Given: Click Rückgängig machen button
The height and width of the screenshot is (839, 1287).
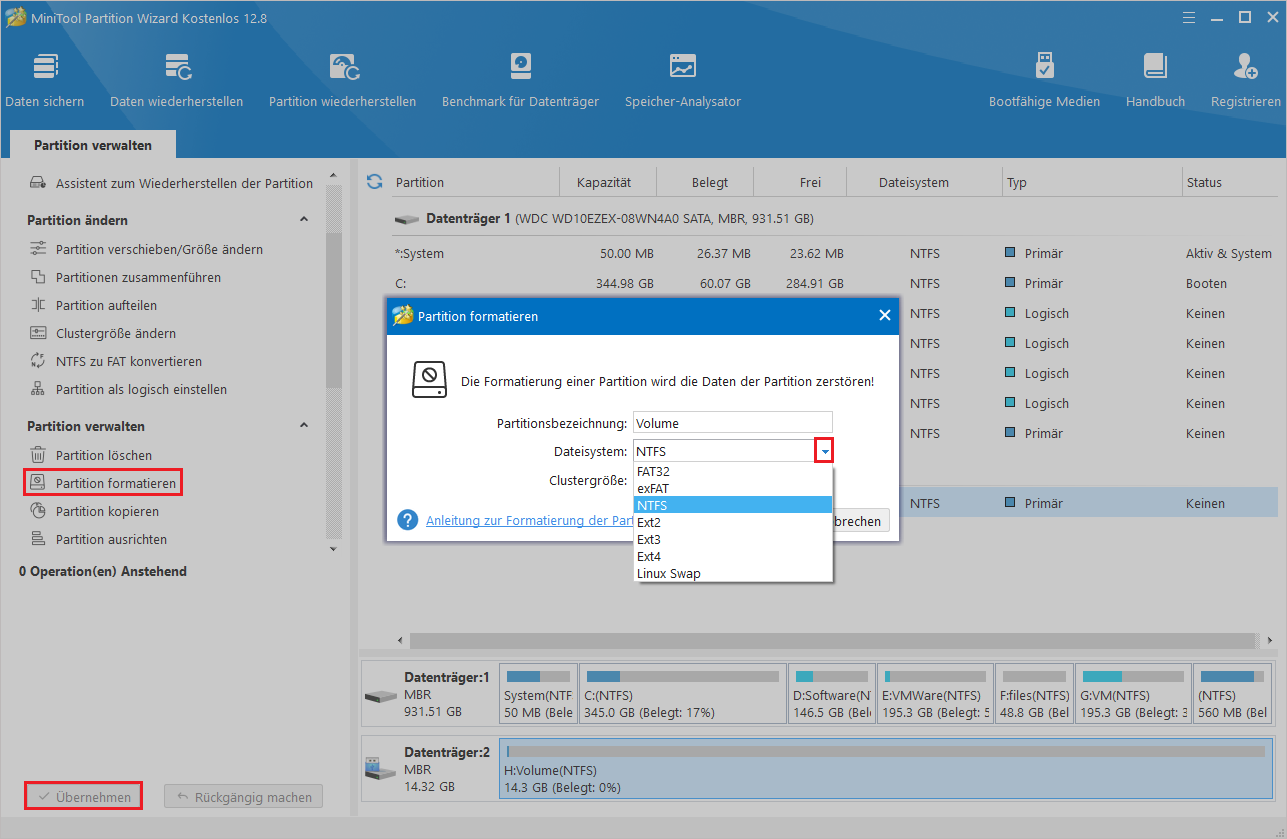Looking at the screenshot, I should (243, 797).
